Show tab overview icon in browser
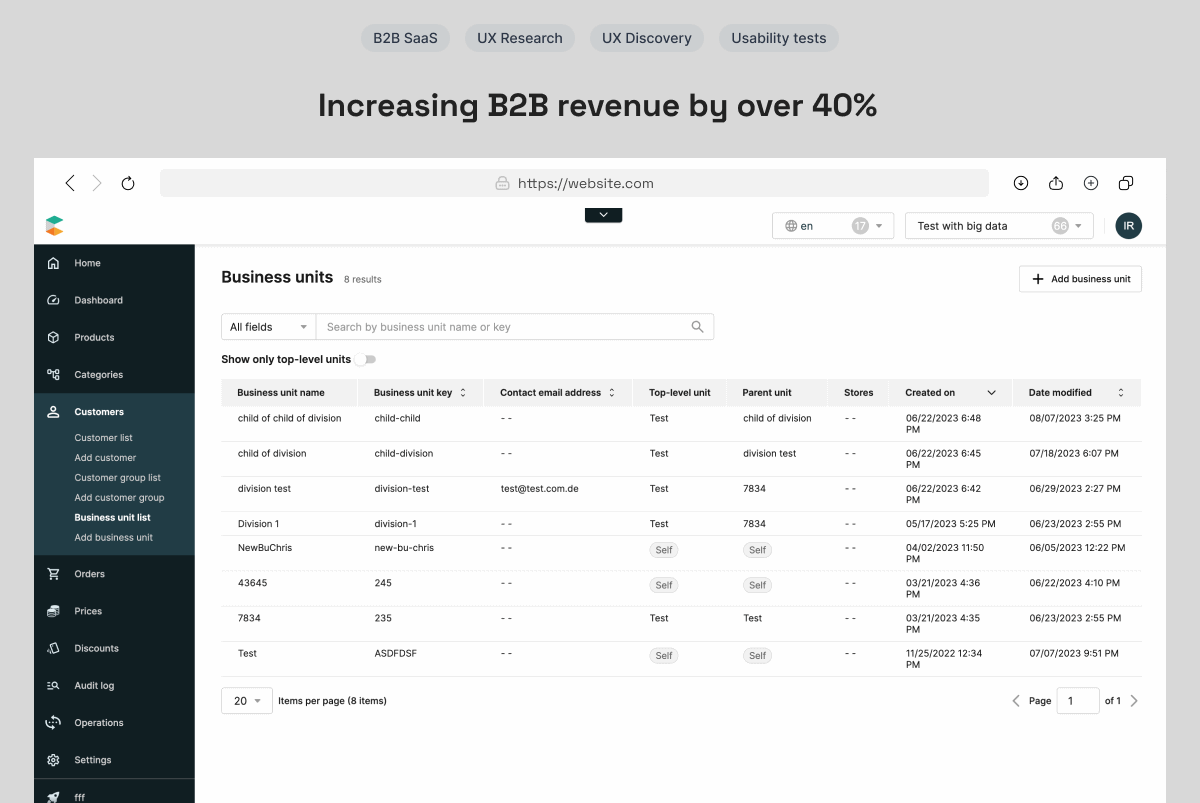 click(x=1126, y=183)
